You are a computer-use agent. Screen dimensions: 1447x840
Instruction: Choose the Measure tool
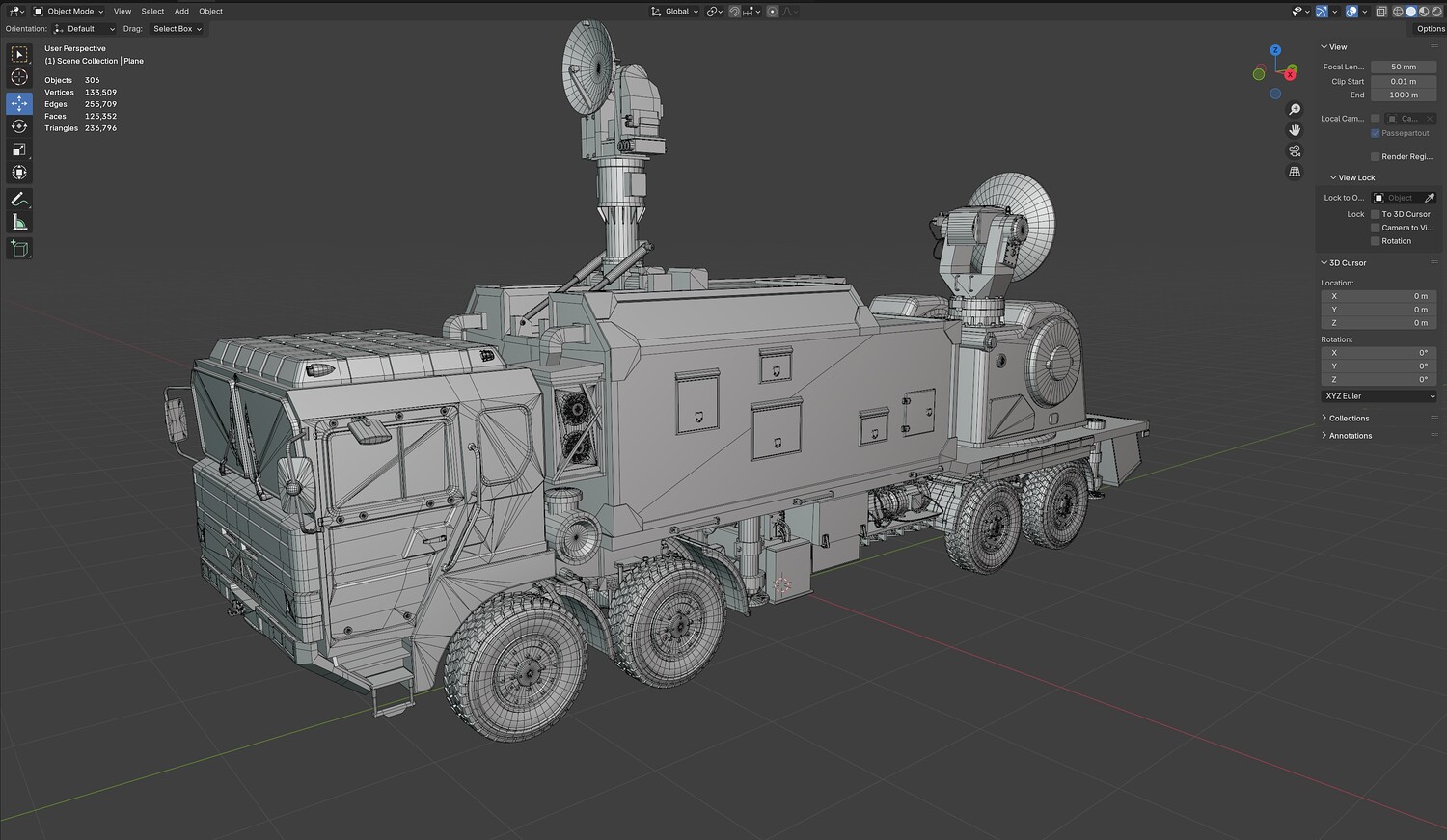click(x=19, y=223)
